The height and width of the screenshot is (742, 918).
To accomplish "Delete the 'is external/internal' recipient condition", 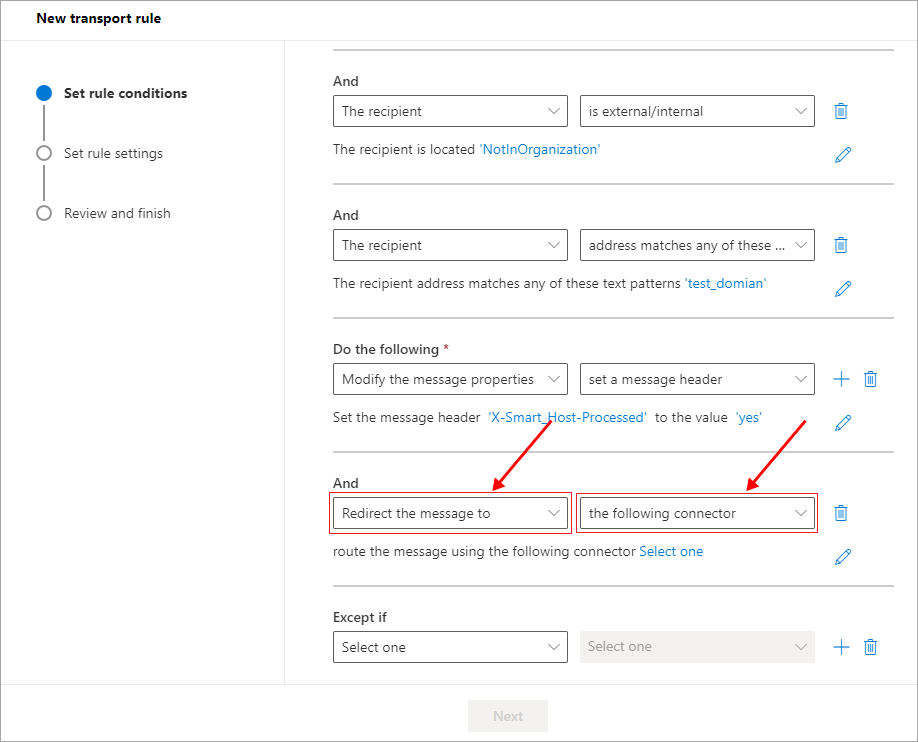I will (841, 112).
